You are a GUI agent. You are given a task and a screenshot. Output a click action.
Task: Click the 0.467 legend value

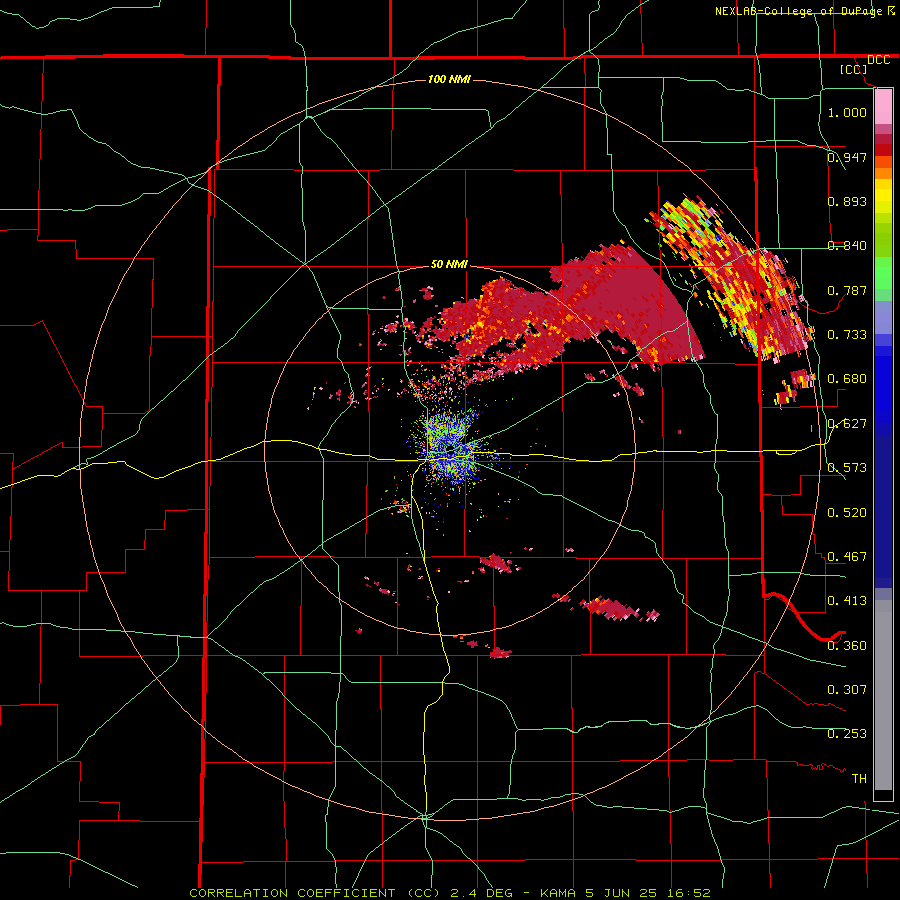[x=847, y=556]
